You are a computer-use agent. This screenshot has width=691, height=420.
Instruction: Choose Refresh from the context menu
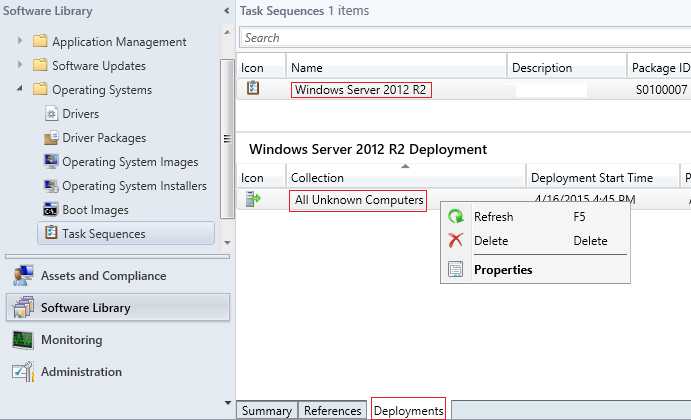pos(535,217)
